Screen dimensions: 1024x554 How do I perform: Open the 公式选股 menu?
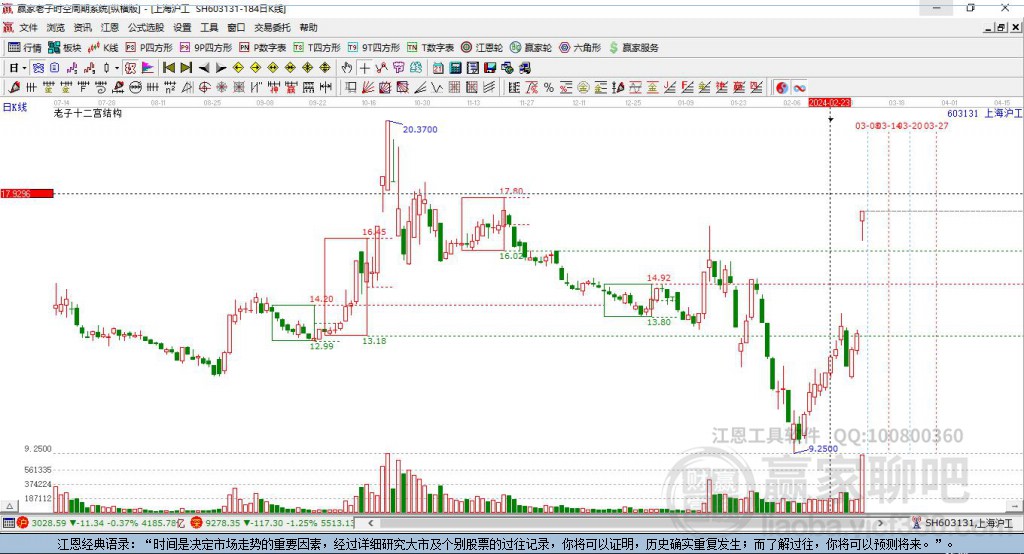pos(146,27)
